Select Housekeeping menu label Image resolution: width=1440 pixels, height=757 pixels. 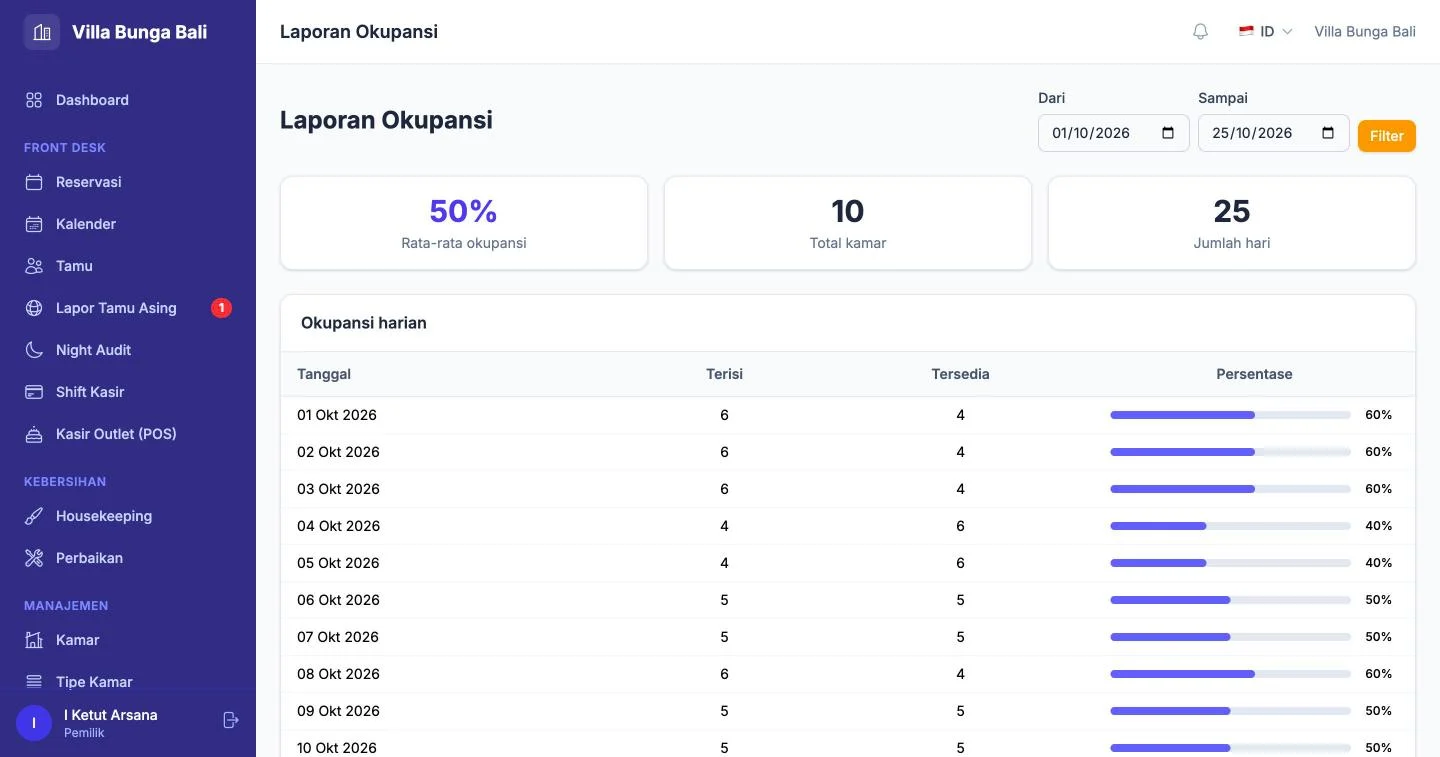pyautogui.click(x=104, y=516)
